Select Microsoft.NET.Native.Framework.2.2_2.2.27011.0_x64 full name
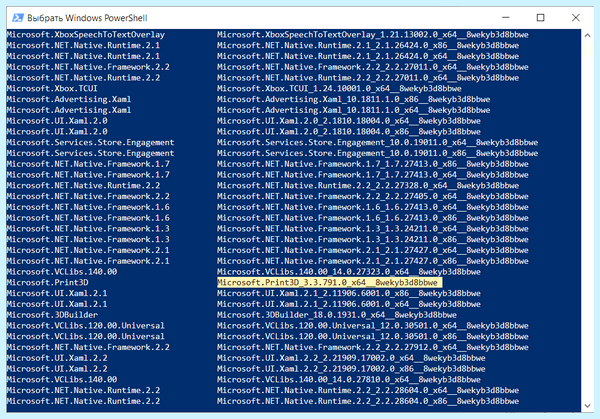600x419 pixels. point(373,67)
